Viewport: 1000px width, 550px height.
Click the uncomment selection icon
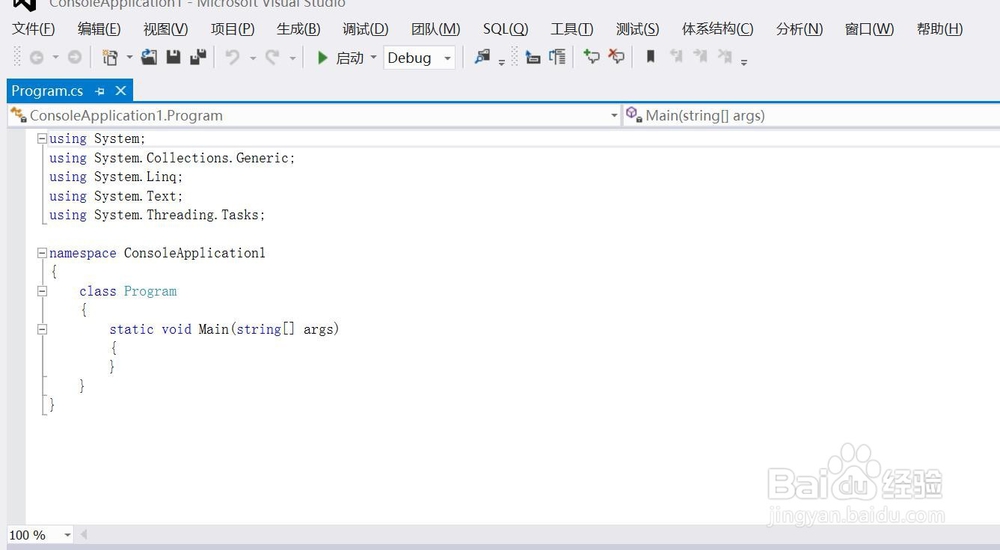pyautogui.click(x=616, y=57)
